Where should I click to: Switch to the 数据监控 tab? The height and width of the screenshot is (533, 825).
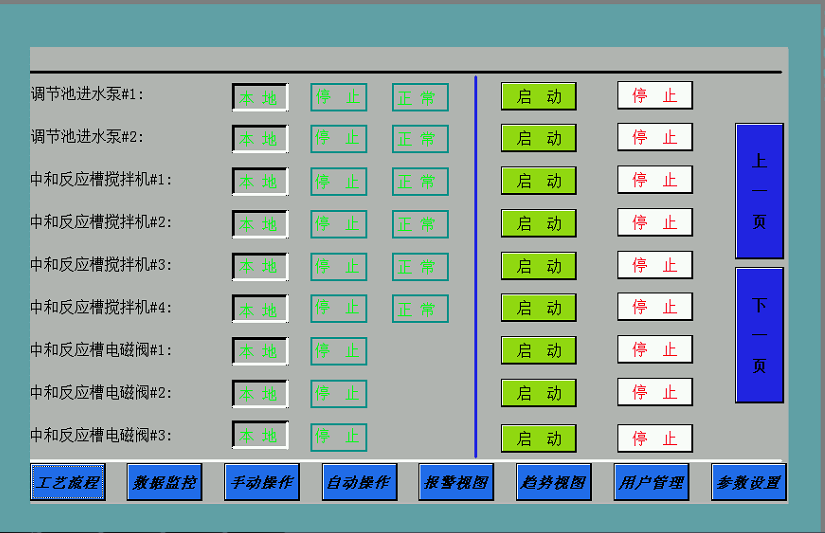165,483
